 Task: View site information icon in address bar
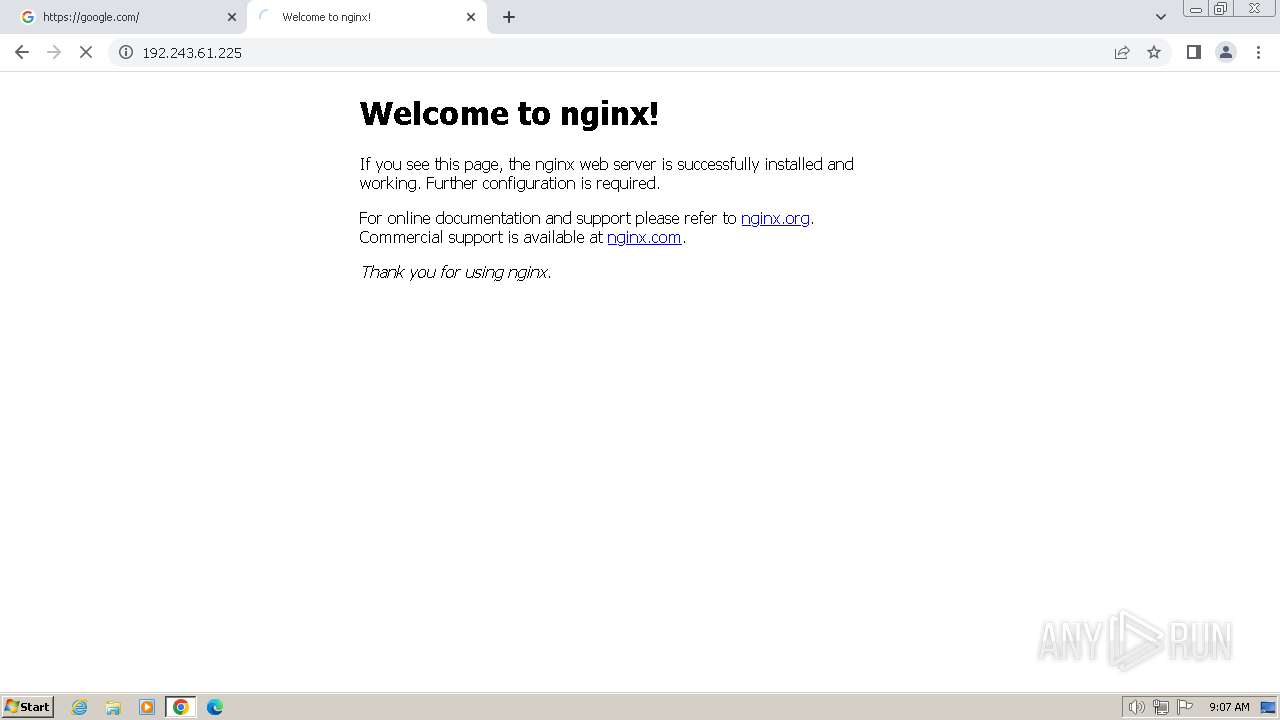126,52
